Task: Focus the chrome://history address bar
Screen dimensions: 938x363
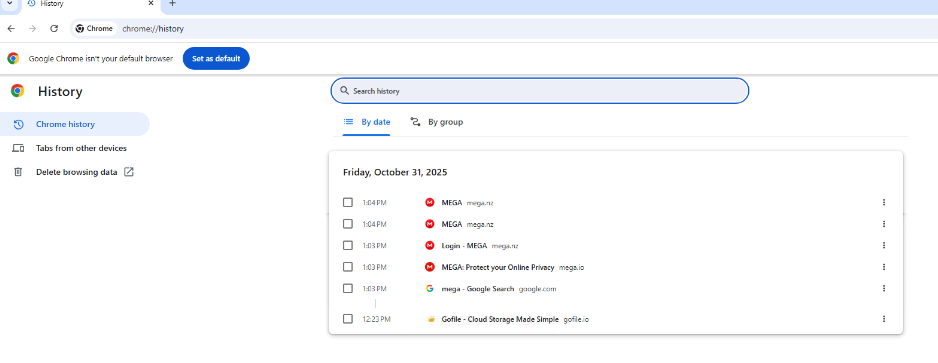Action: pos(153,29)
